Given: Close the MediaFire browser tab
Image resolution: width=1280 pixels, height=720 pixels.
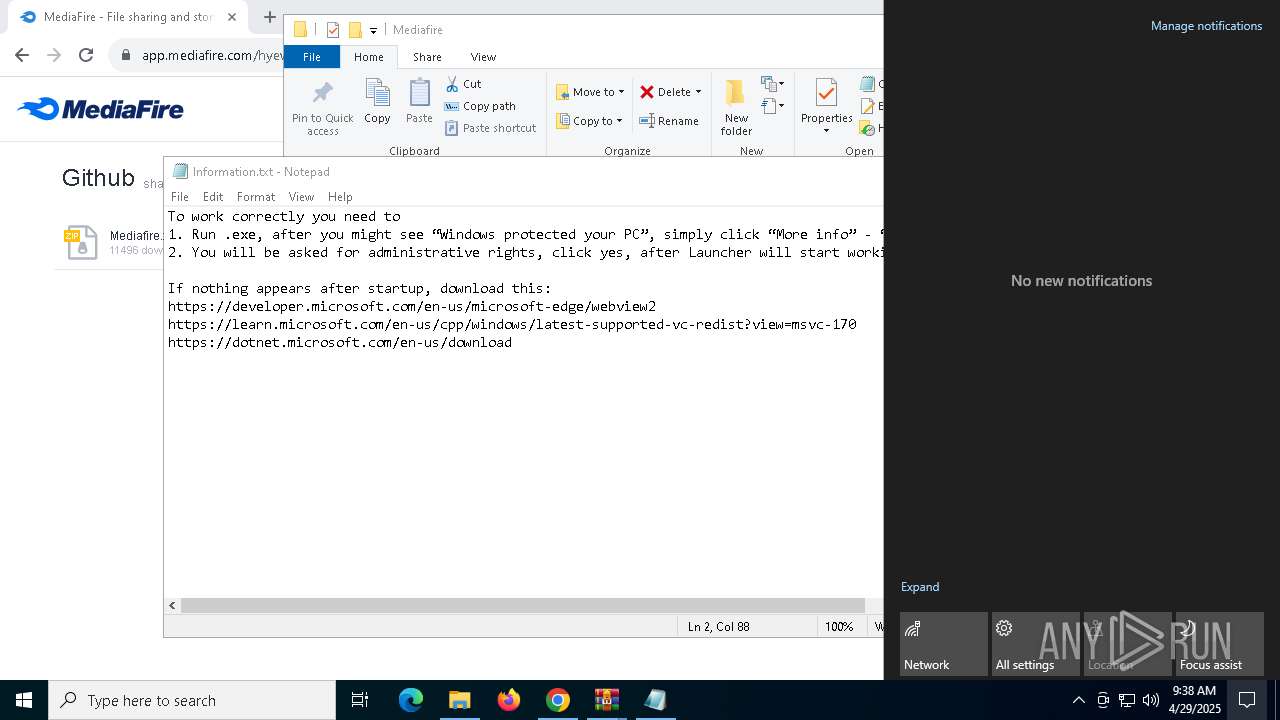Looking at the screenshot, I should [x=231, y=17].
